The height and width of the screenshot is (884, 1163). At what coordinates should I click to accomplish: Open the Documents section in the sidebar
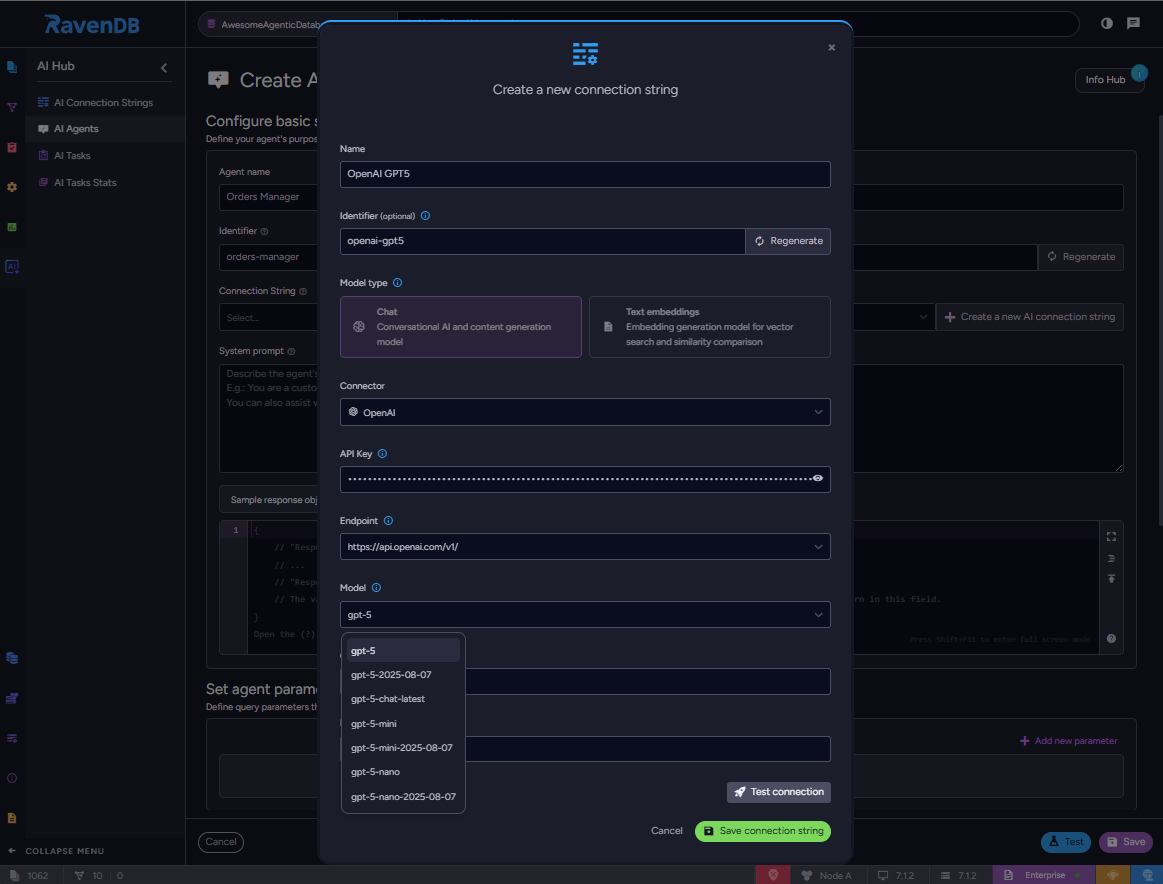coord(12,67)
